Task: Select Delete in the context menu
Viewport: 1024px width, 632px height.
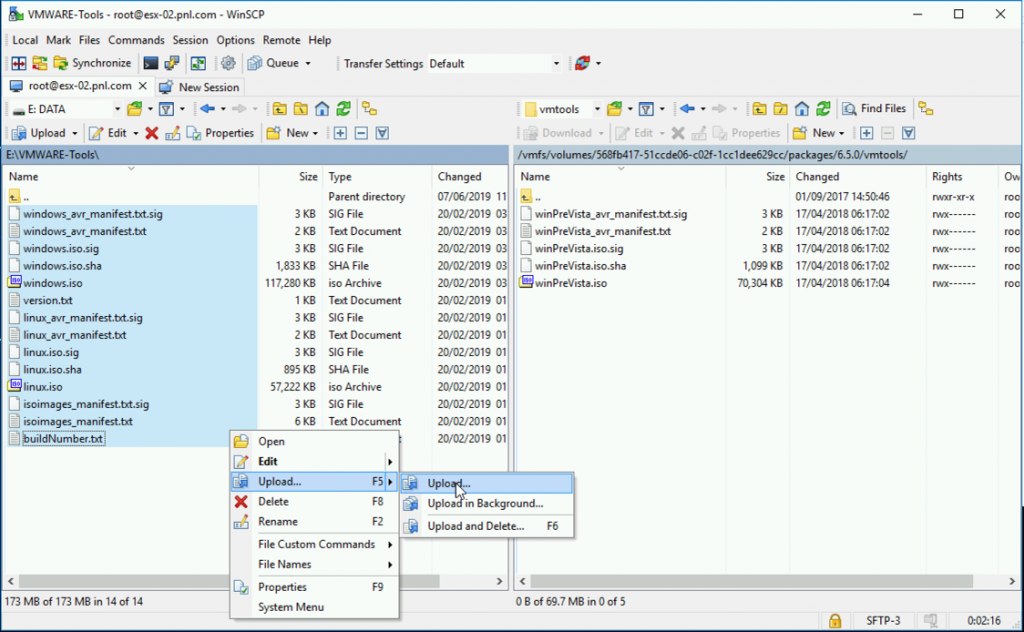Action: (273, 502)
